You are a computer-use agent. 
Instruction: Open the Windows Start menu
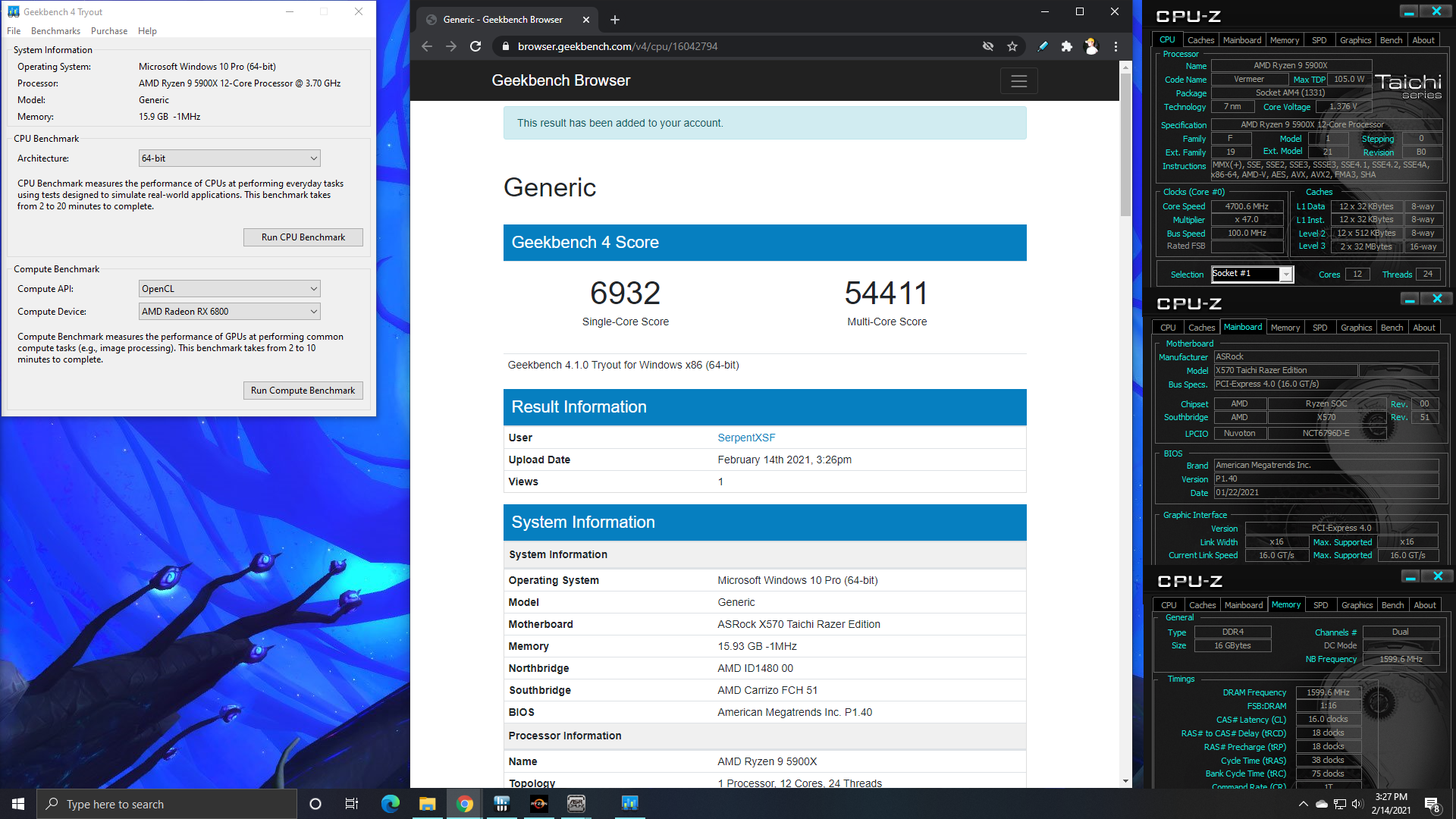[18, 804]
